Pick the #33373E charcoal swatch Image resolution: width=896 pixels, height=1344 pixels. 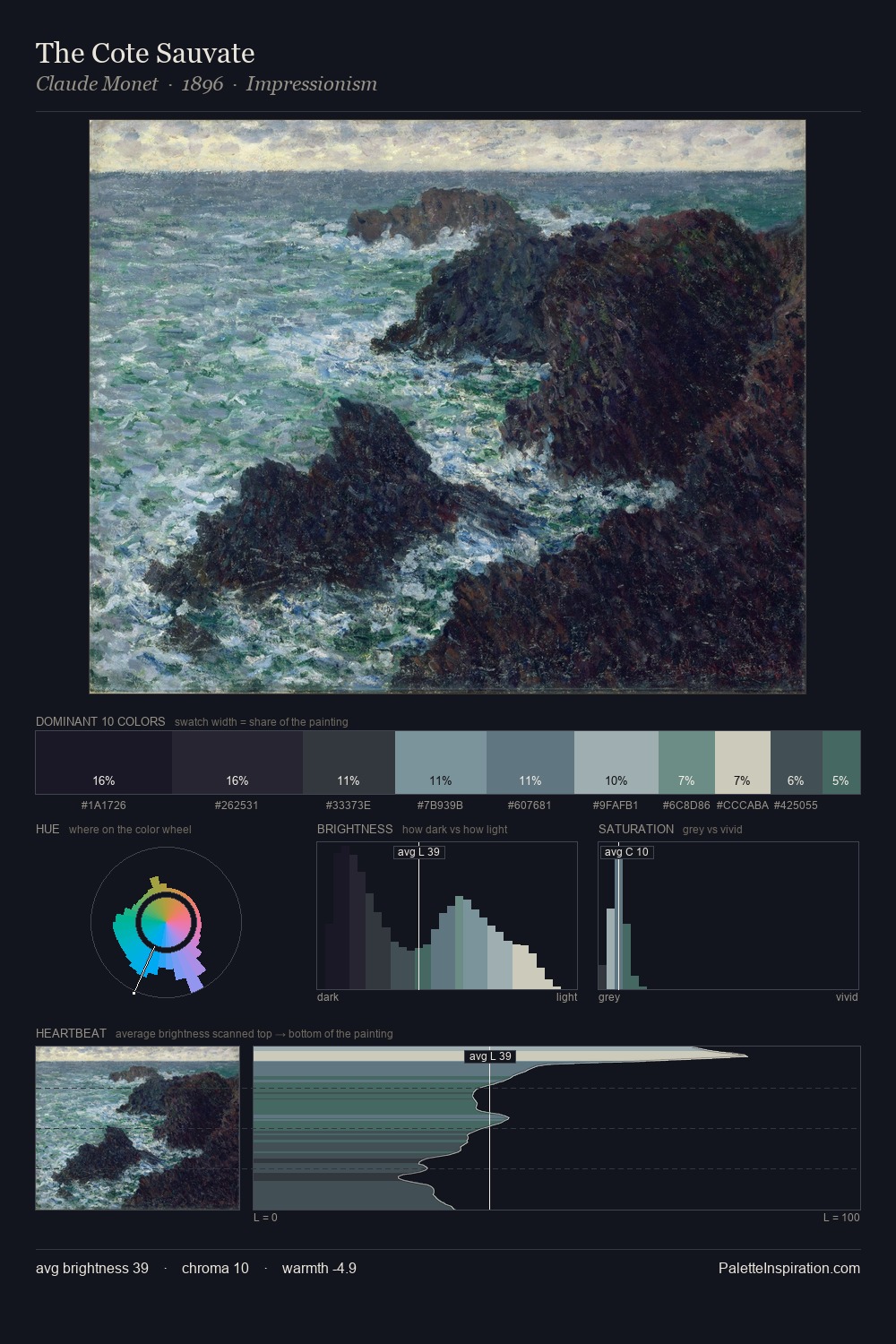pyautogui.click(x=349, y=762)
